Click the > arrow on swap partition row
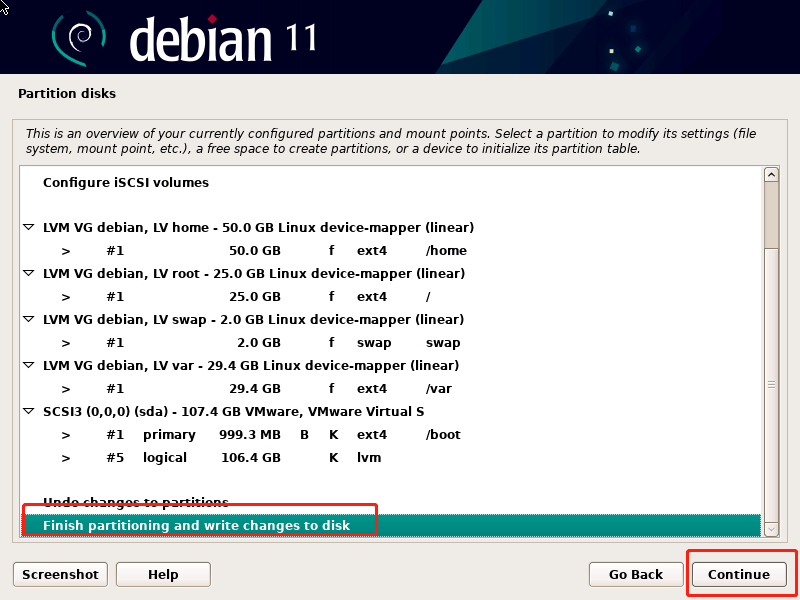This screenshot has height=600, width=800. [66, 343]
